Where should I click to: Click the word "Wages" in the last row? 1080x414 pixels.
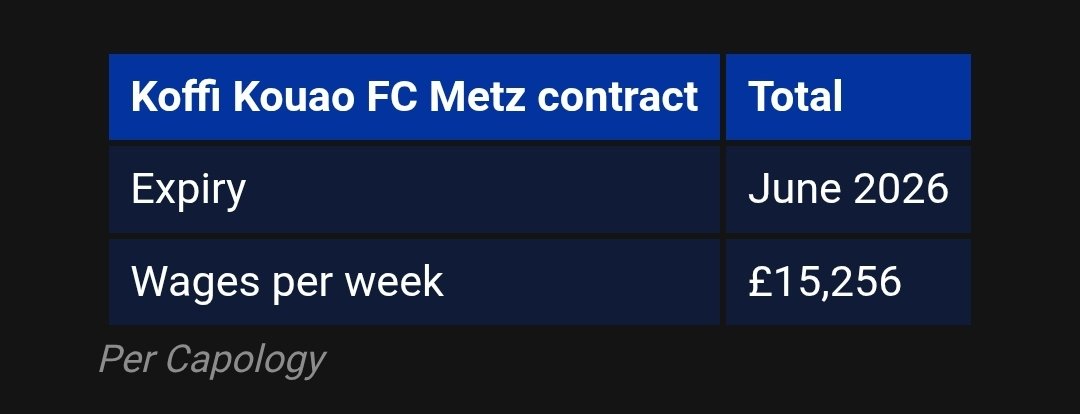tap(188, 282)
